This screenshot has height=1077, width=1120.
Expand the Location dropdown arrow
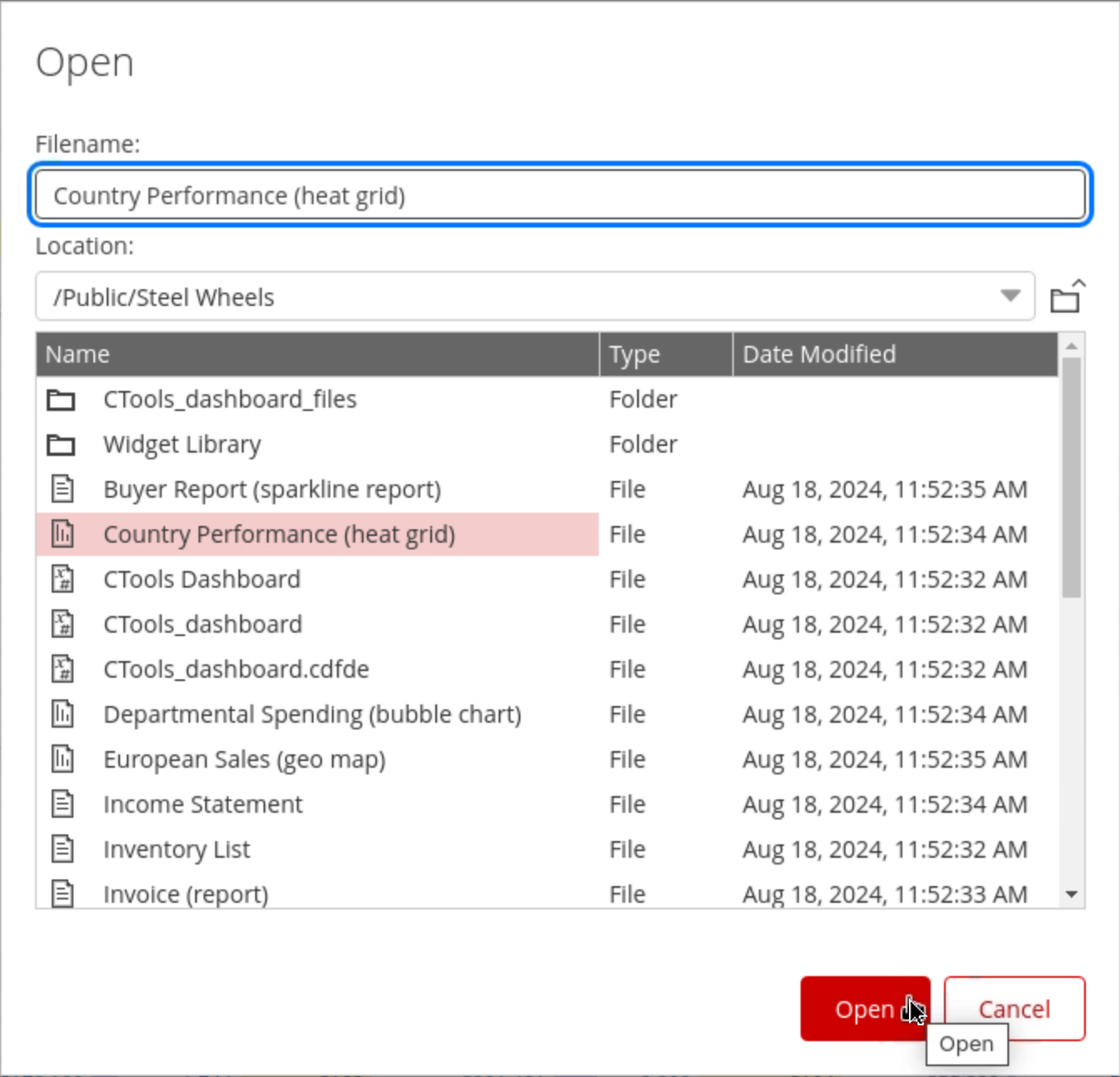pos(1010,296)
